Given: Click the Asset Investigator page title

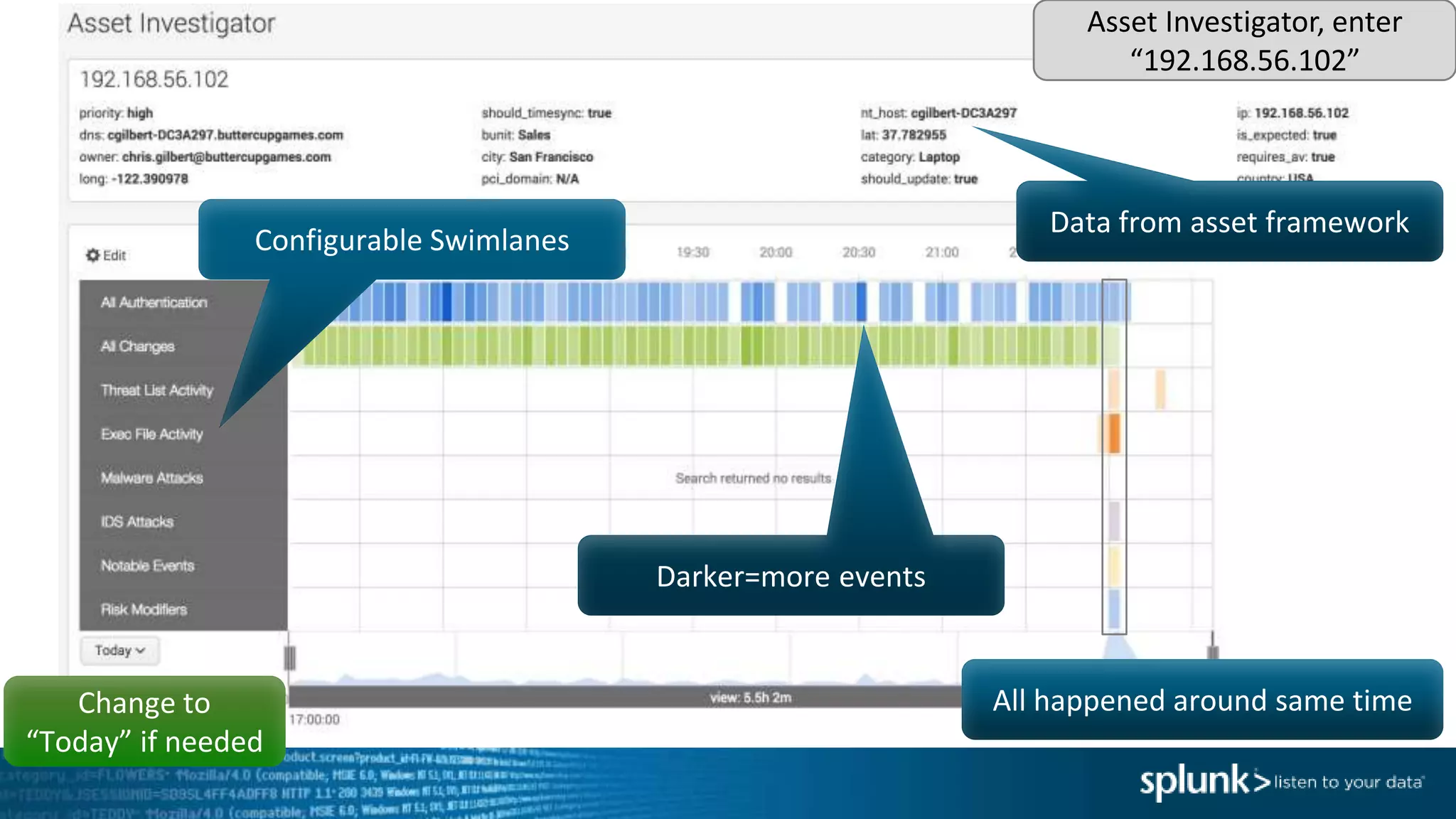Looking at the screenshot, I should [x=171, y=23].
